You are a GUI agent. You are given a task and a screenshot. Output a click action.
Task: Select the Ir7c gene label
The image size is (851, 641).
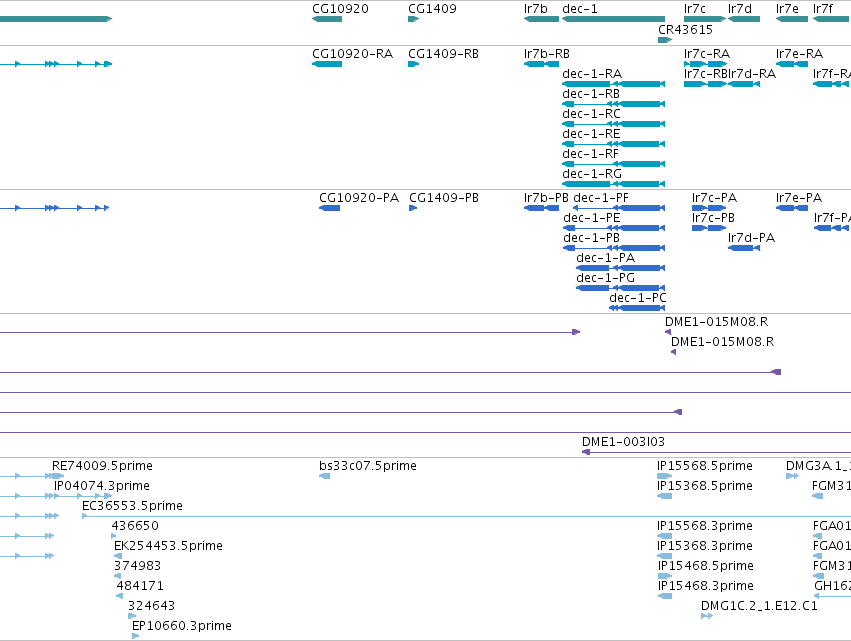tap(695, 9)
